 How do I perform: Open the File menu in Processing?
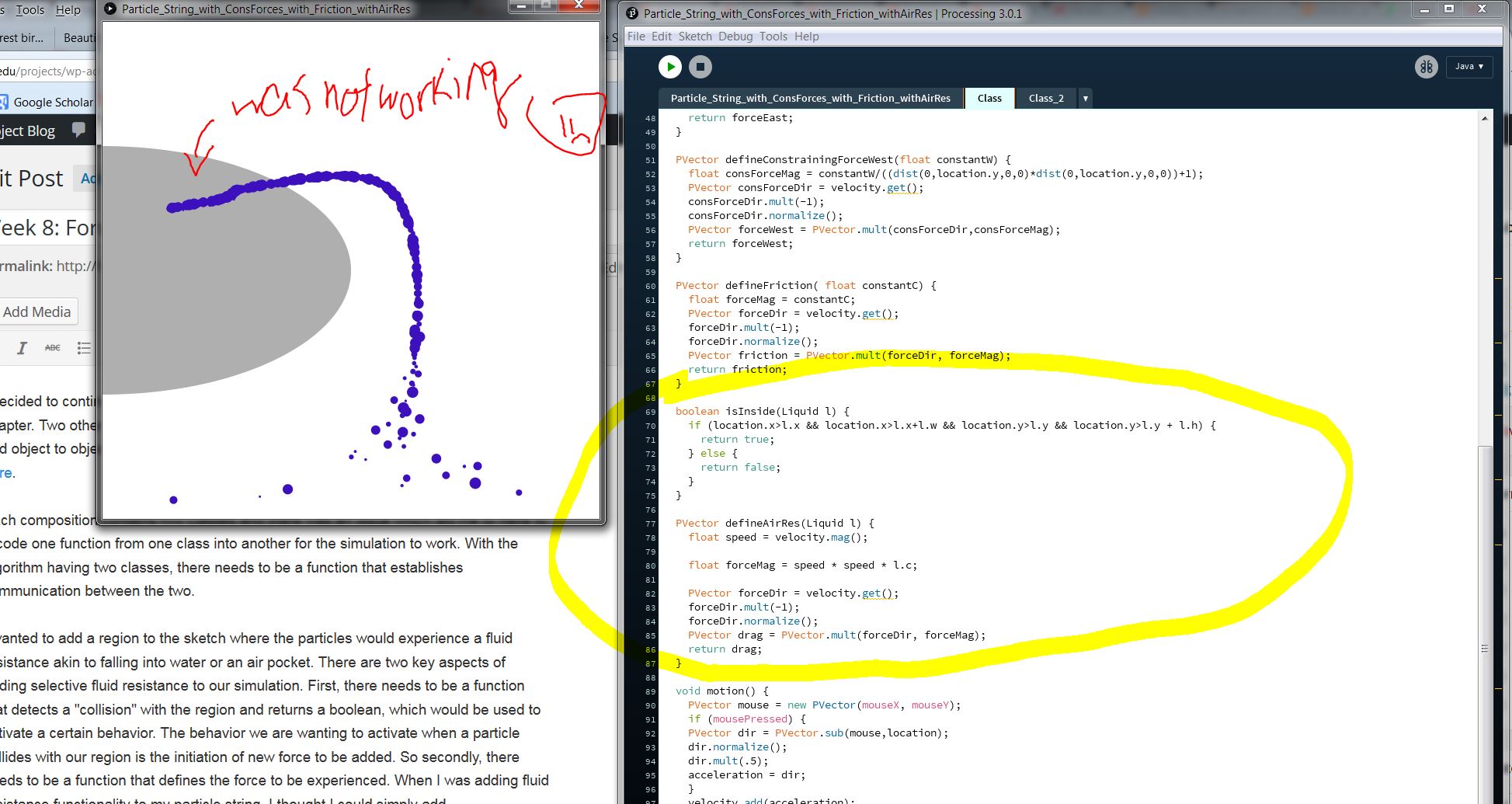[635, 37]
